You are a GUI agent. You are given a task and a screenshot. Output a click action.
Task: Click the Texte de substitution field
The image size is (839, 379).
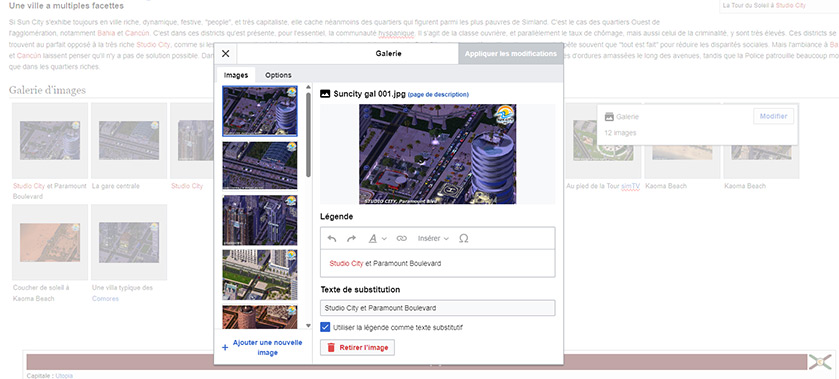coord(438,308)
